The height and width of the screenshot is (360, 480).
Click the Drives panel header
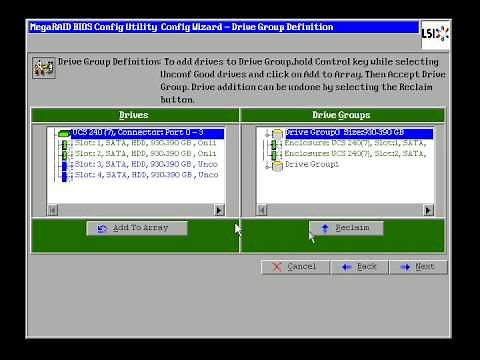point(135,115)
